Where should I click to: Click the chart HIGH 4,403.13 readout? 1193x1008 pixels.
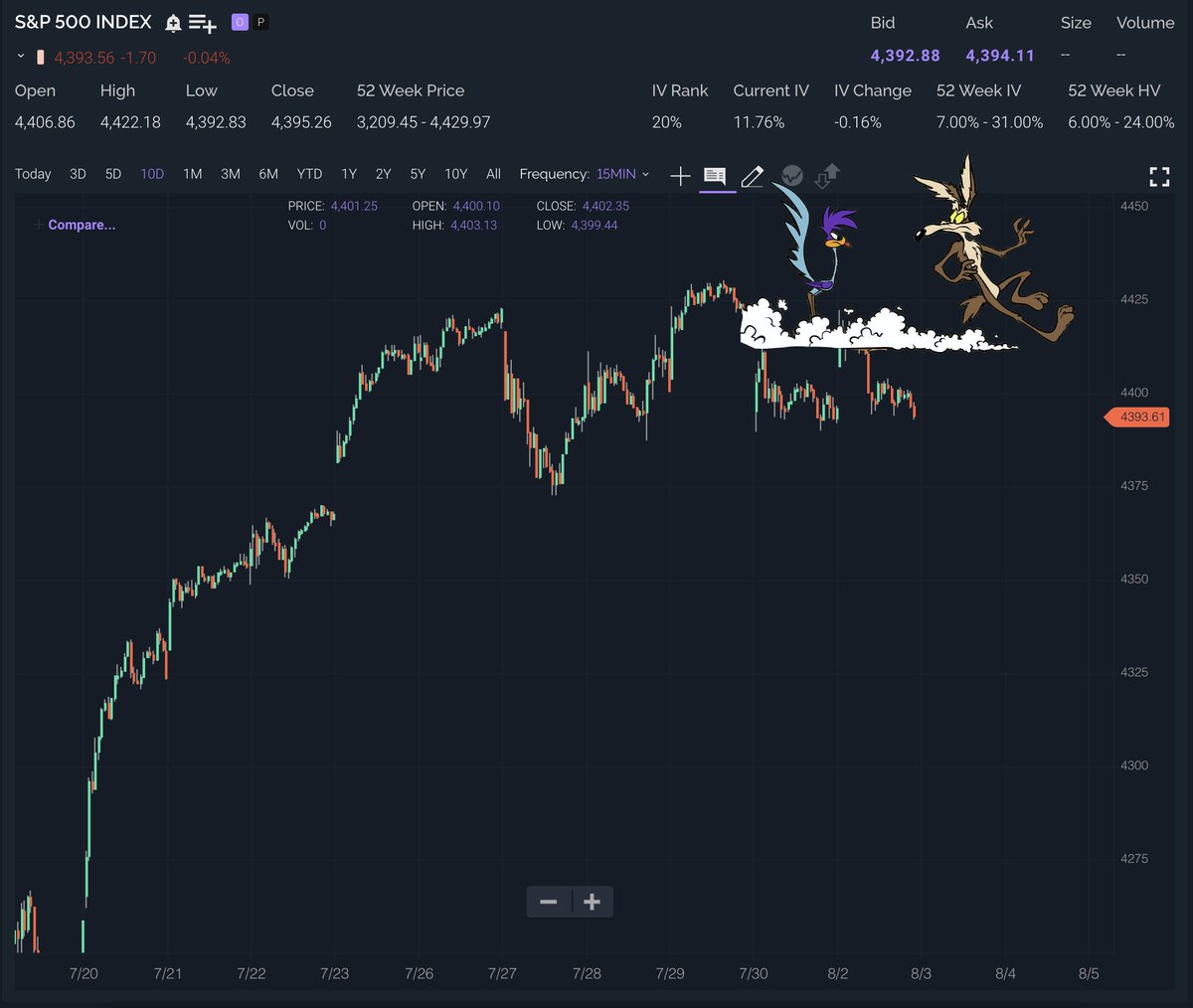(x=454, y=226)
